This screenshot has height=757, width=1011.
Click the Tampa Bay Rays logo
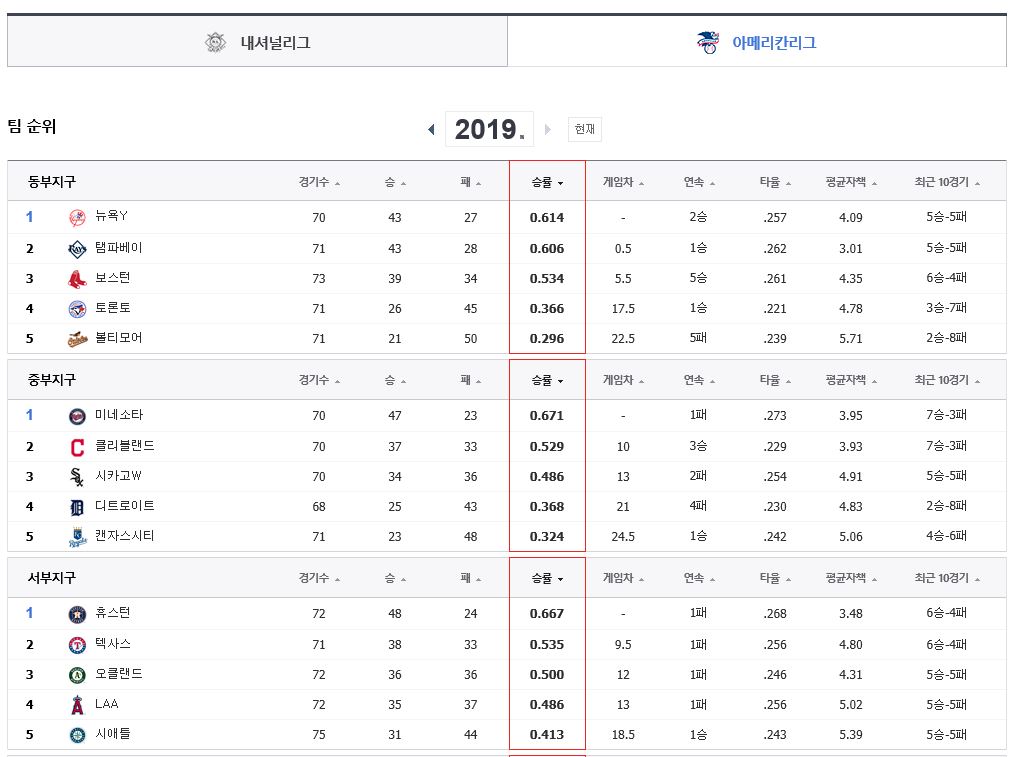[77, 249]
